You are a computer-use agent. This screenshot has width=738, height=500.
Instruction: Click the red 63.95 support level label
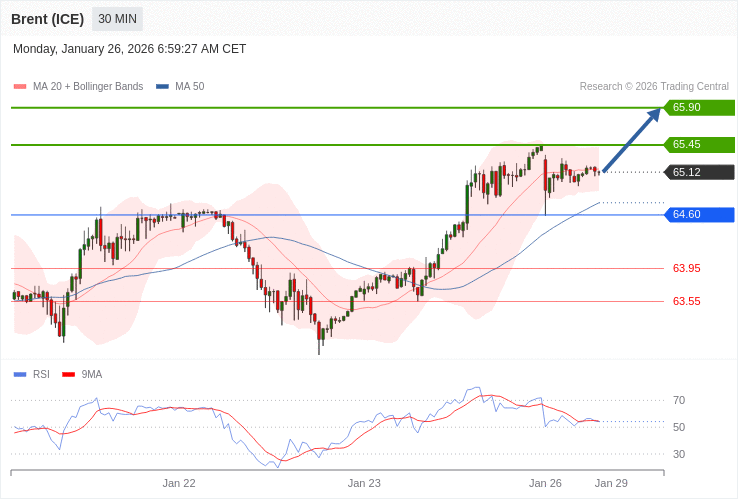(686, 268)
